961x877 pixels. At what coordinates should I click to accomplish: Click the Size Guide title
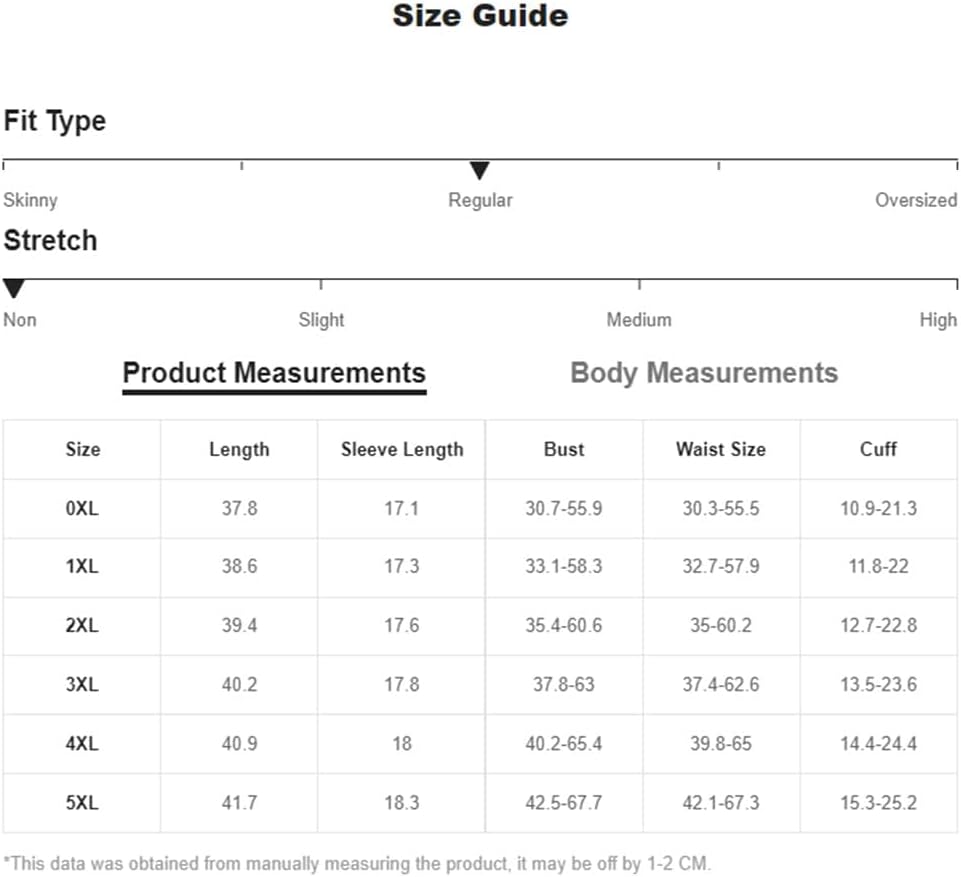point(480,16)
